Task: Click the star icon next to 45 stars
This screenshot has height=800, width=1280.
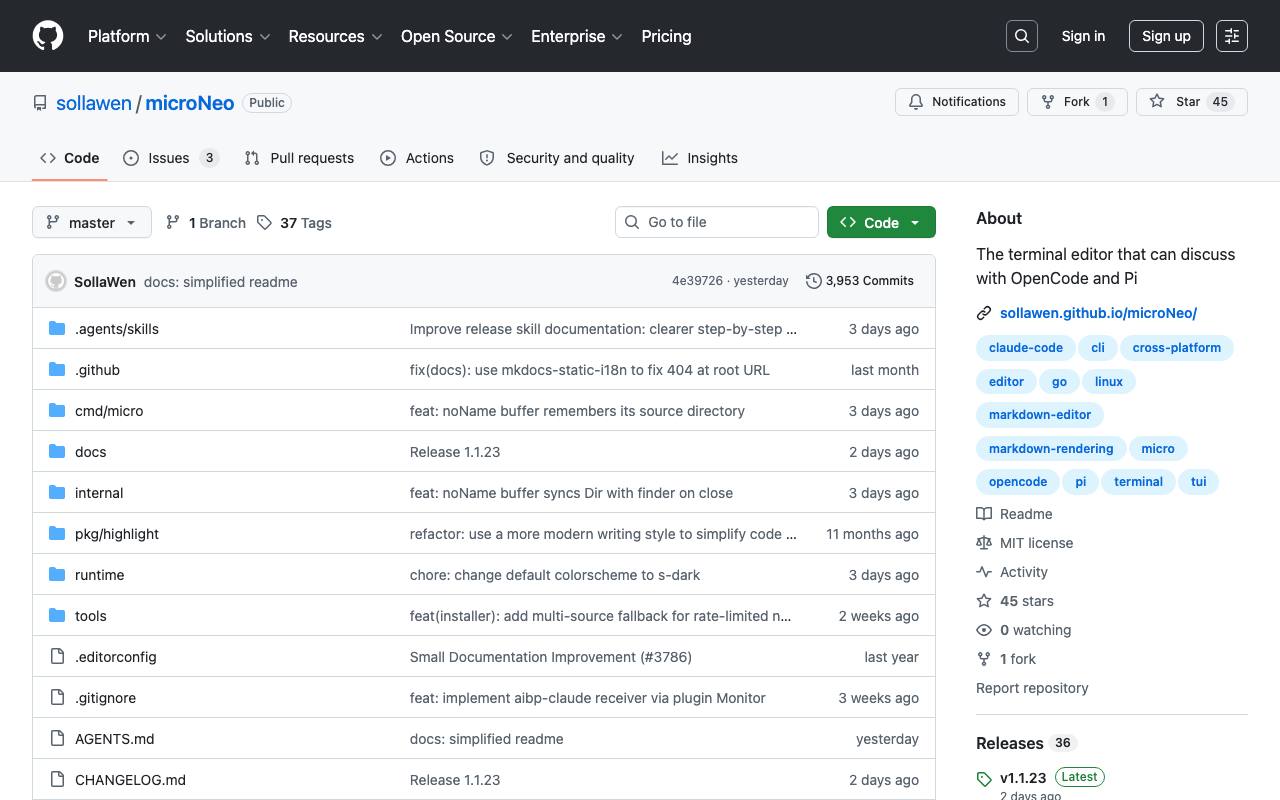Action: (984, 601)
